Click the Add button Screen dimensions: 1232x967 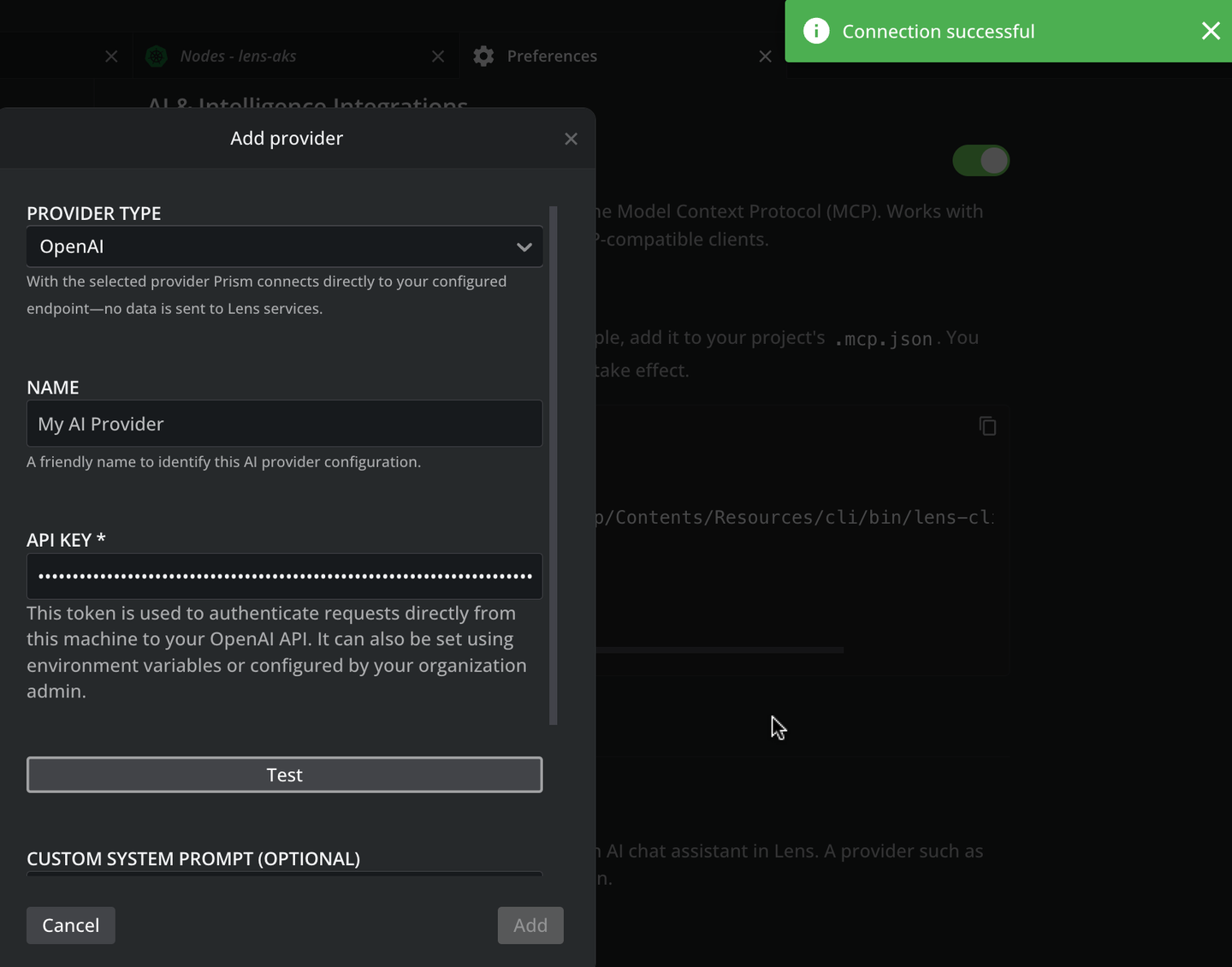point(530,925)
